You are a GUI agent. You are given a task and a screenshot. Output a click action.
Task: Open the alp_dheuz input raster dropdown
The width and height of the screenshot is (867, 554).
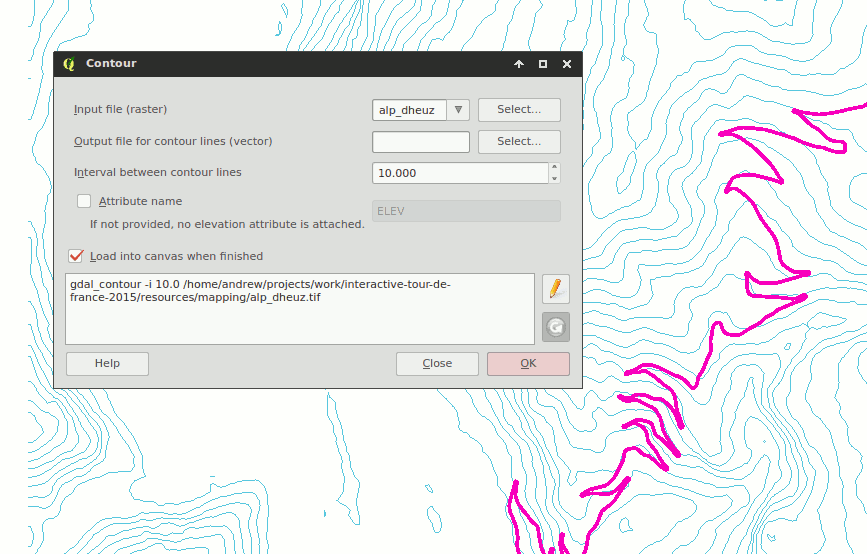(458, 109)
